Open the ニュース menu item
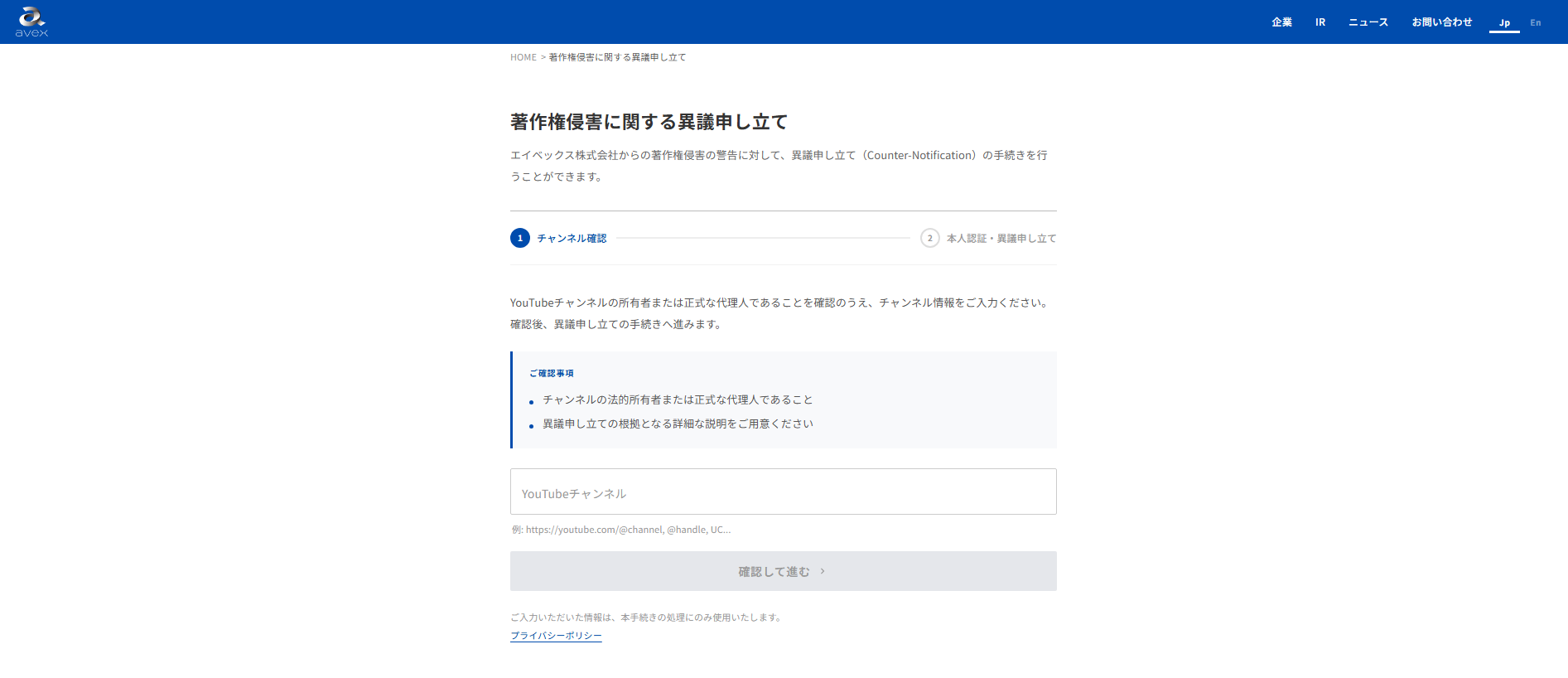 1368,22
